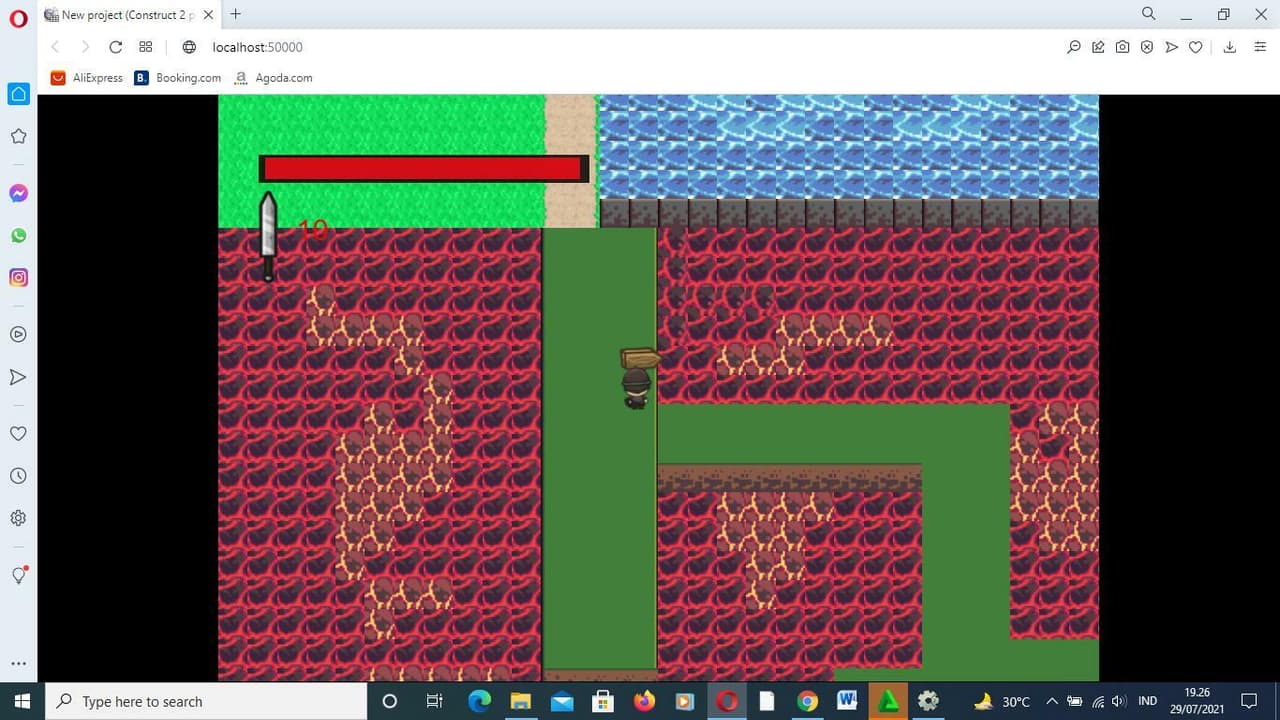This screenshot has width=1280, height=720.
Task: Open sidebar bookmarks star
Action: pyautogui.click(x=18, y=136)
